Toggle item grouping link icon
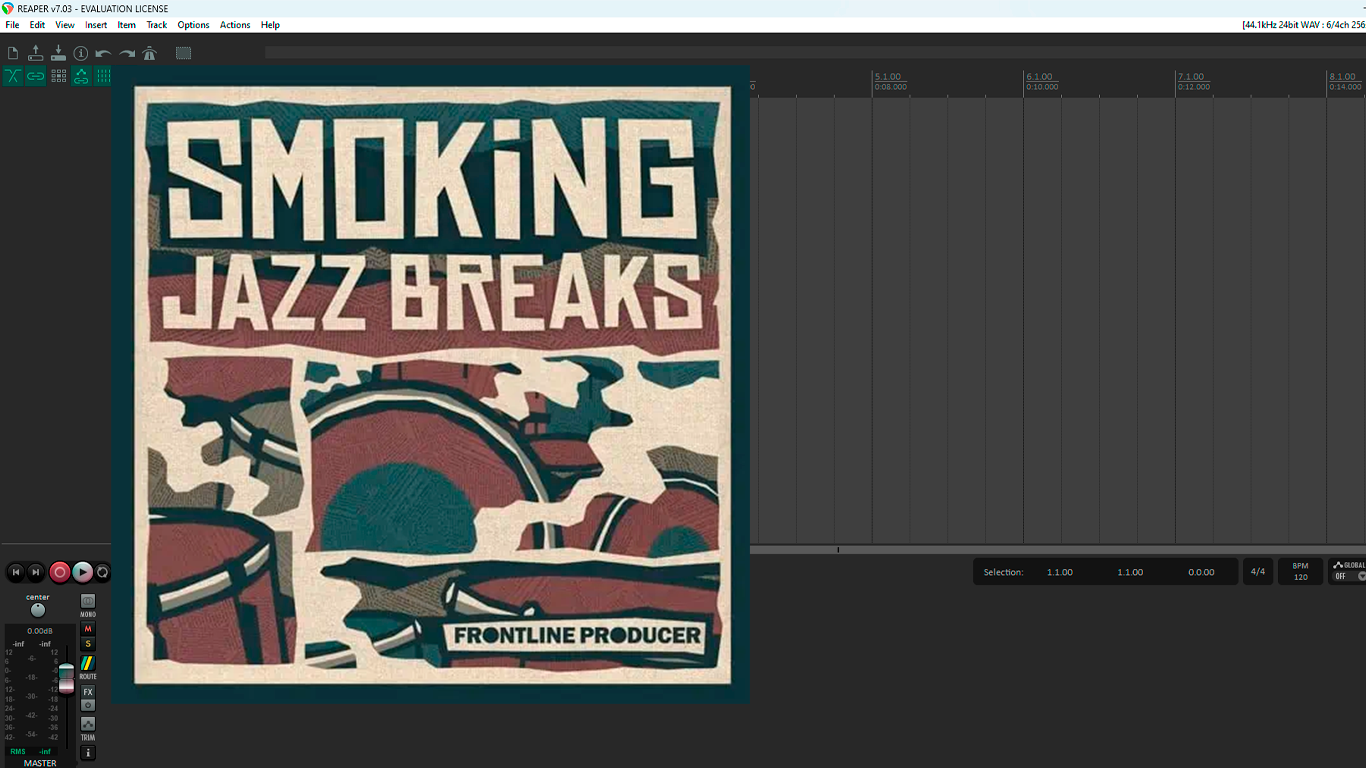This screenshot has width=1366, height=768. pyautogui.click(x=36, y=76)
